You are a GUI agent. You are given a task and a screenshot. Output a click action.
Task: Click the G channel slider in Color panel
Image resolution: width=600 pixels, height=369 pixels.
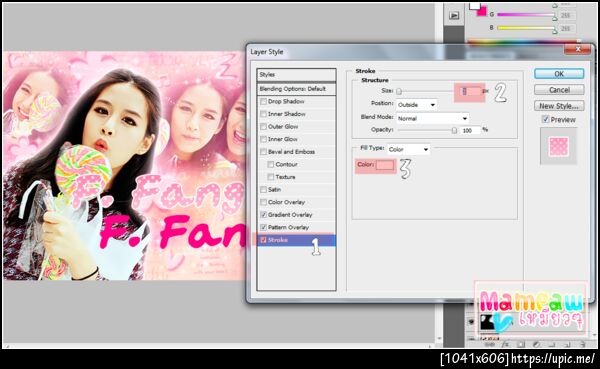coord(527,15)
